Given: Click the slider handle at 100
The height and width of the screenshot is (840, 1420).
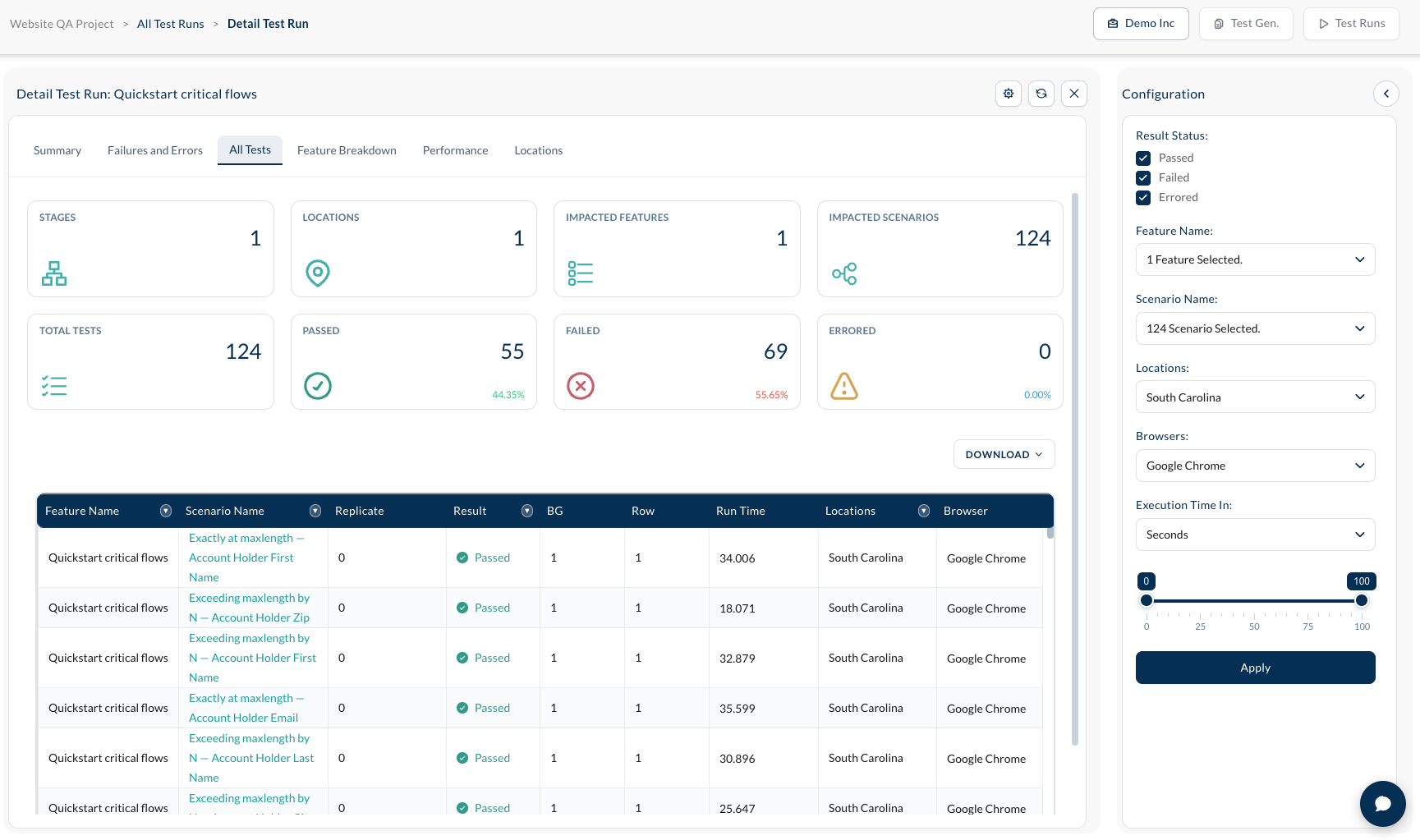Looking at the screenshot, I should [x=1362, y=600].
